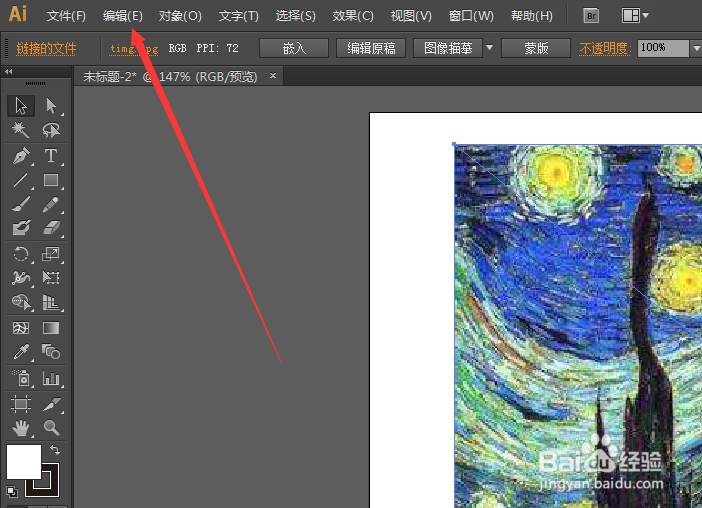
Task: Click the linked file name timg.jpg
Action: (x=134, y=48)
